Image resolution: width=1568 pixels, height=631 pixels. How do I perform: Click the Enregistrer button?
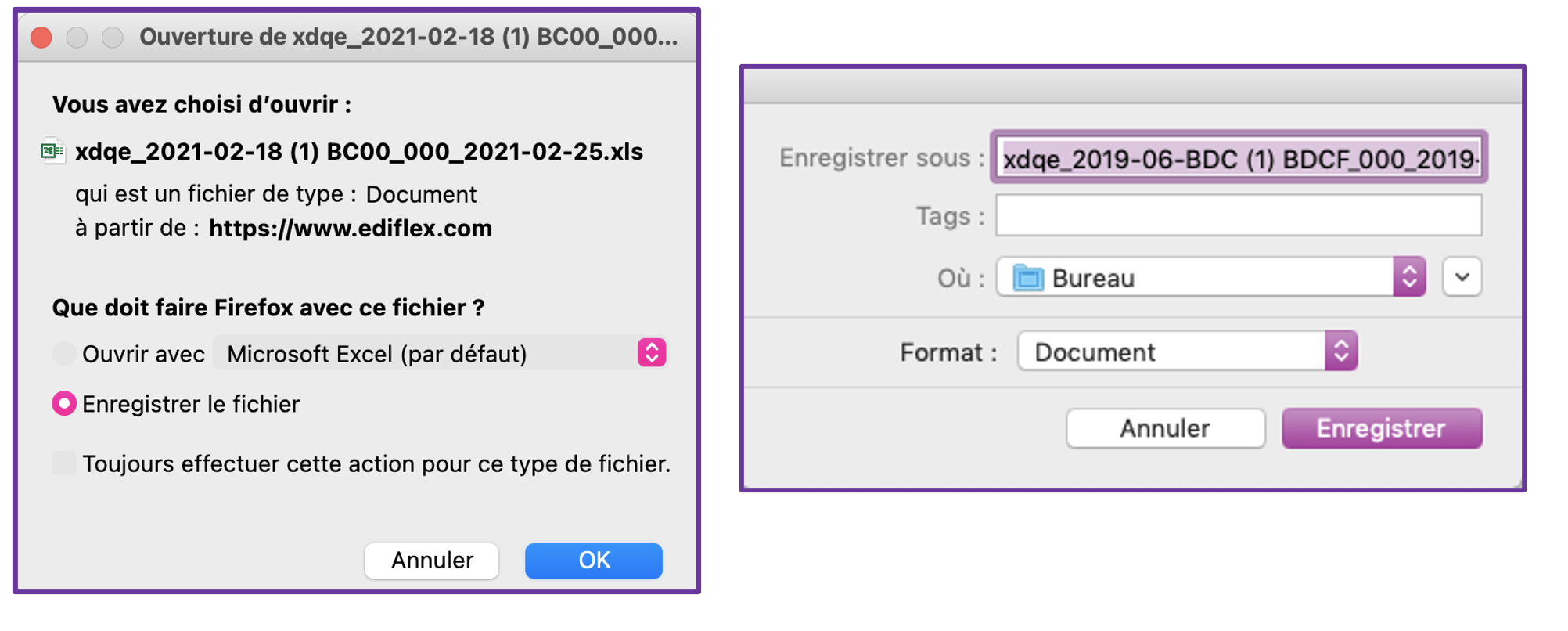[x=1381, y=428]
